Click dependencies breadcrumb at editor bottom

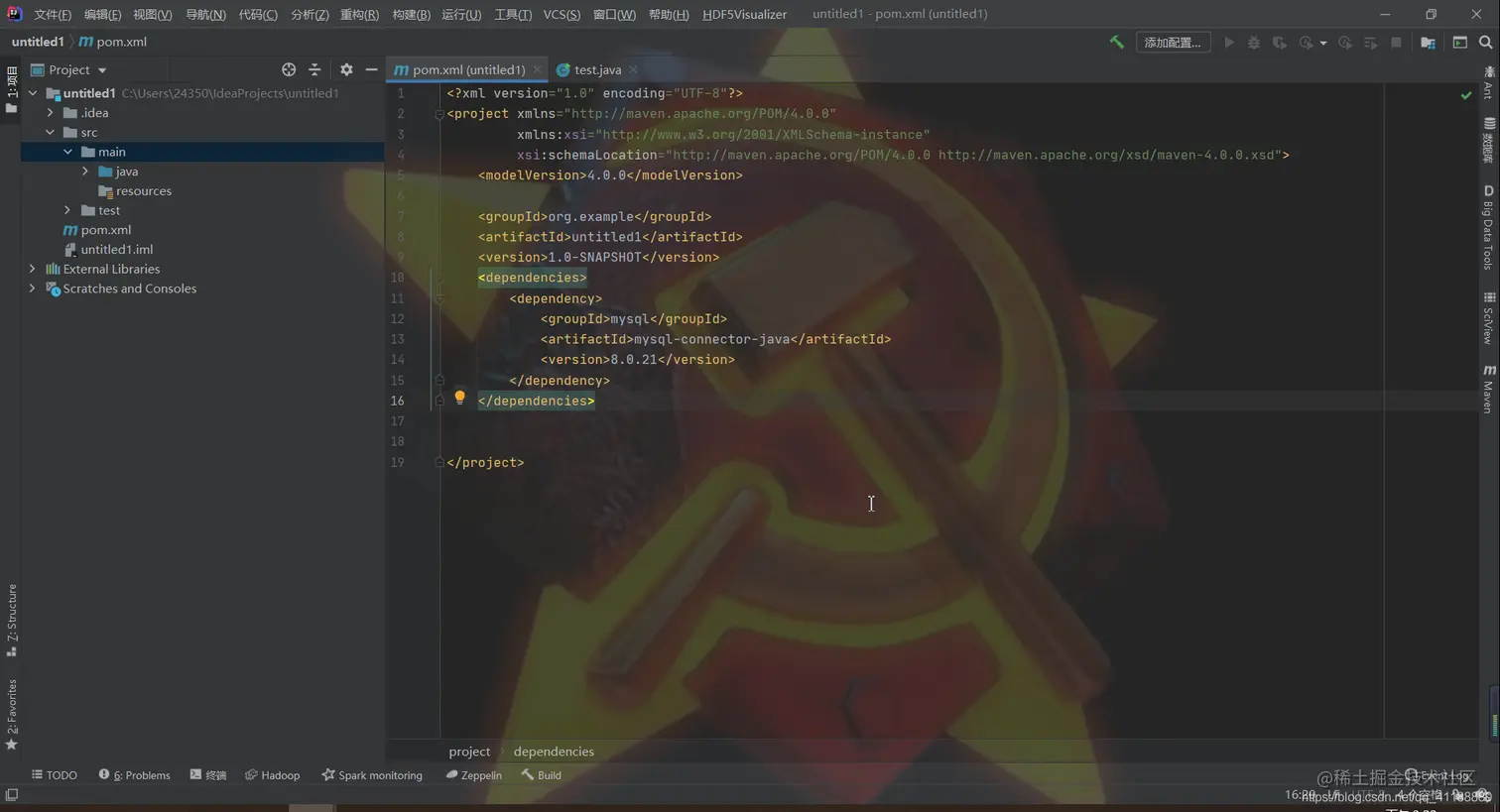(x=554, y=752)
